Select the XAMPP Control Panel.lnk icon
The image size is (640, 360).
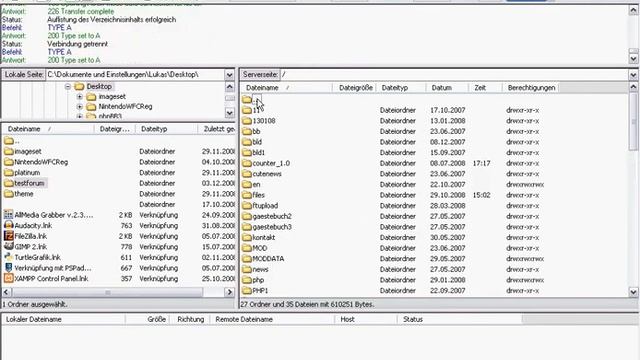[x=9, y=278]
